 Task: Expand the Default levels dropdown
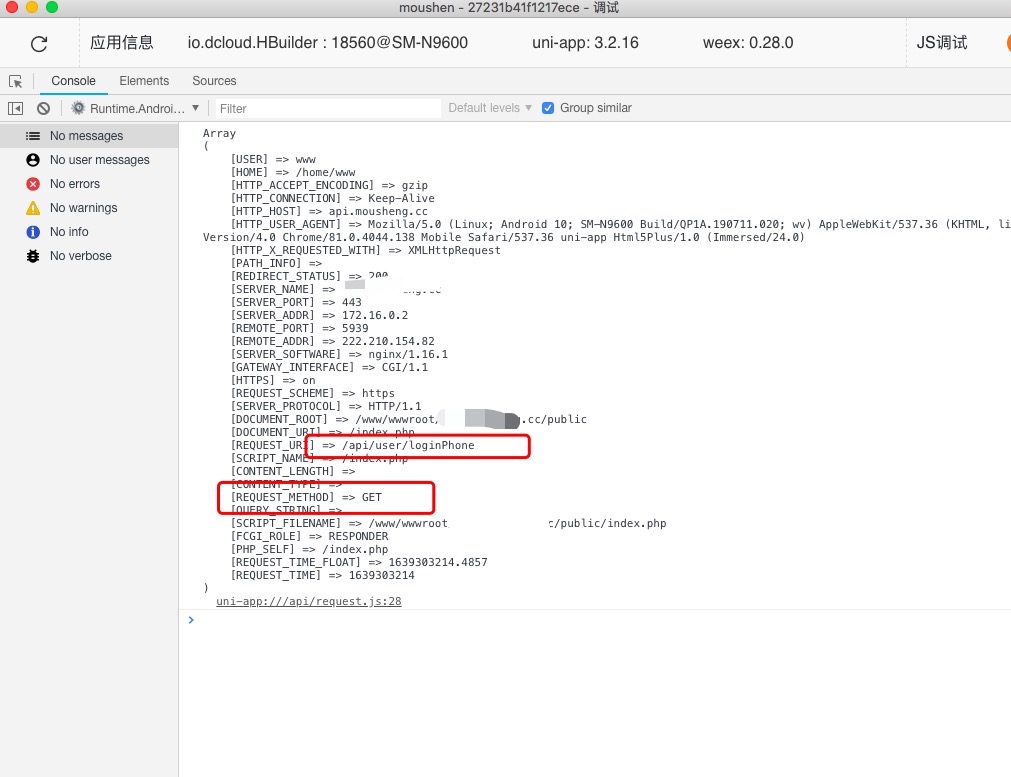[490, 108]
